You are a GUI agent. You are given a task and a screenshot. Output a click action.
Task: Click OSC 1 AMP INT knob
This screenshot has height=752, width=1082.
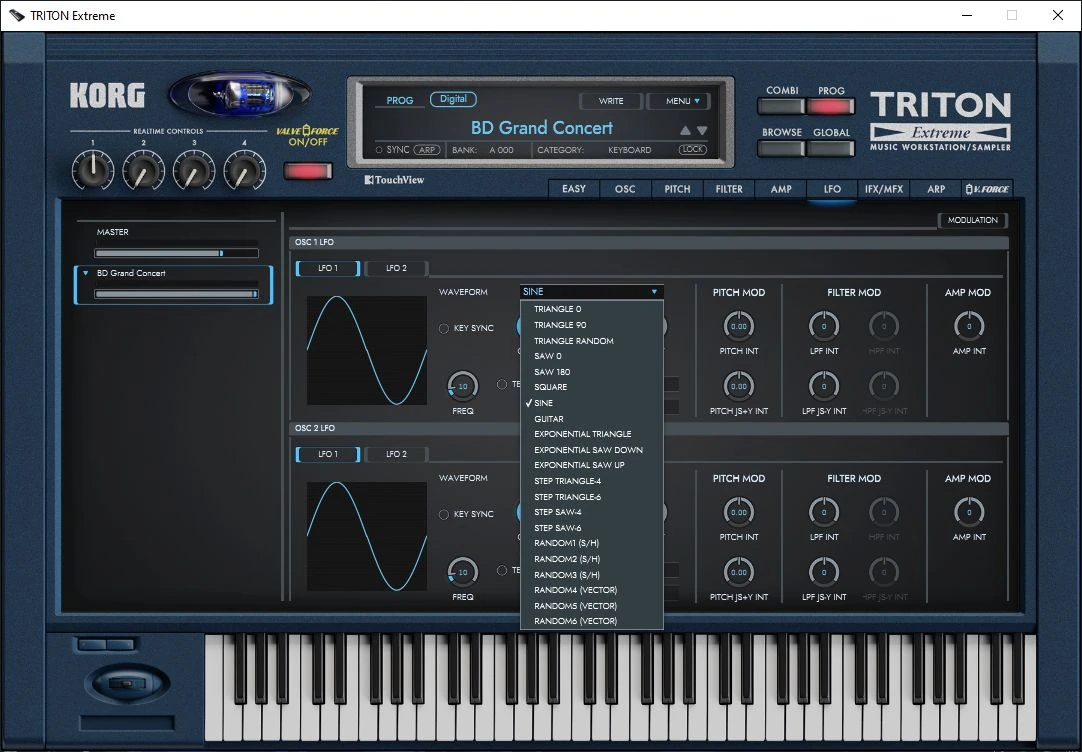(969, 326)
